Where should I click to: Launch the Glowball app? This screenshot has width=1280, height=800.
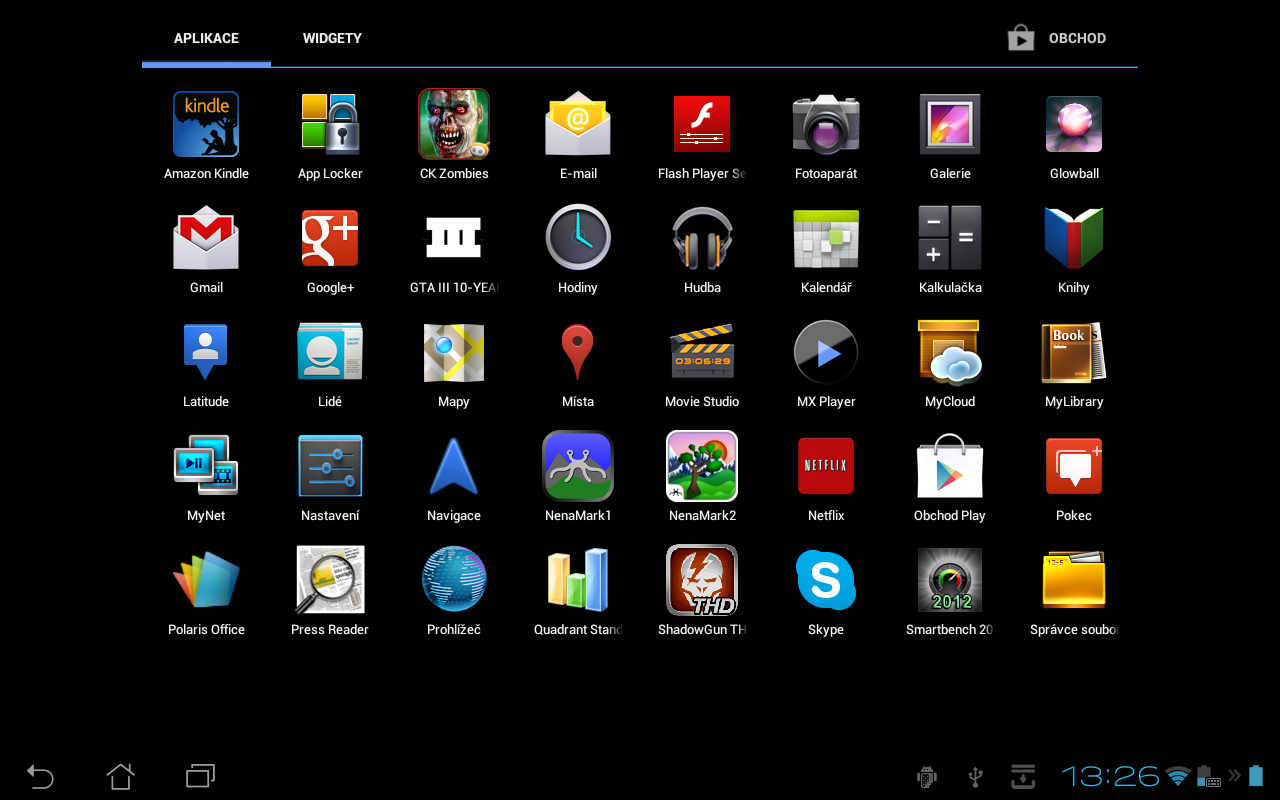pos(1074,125)
